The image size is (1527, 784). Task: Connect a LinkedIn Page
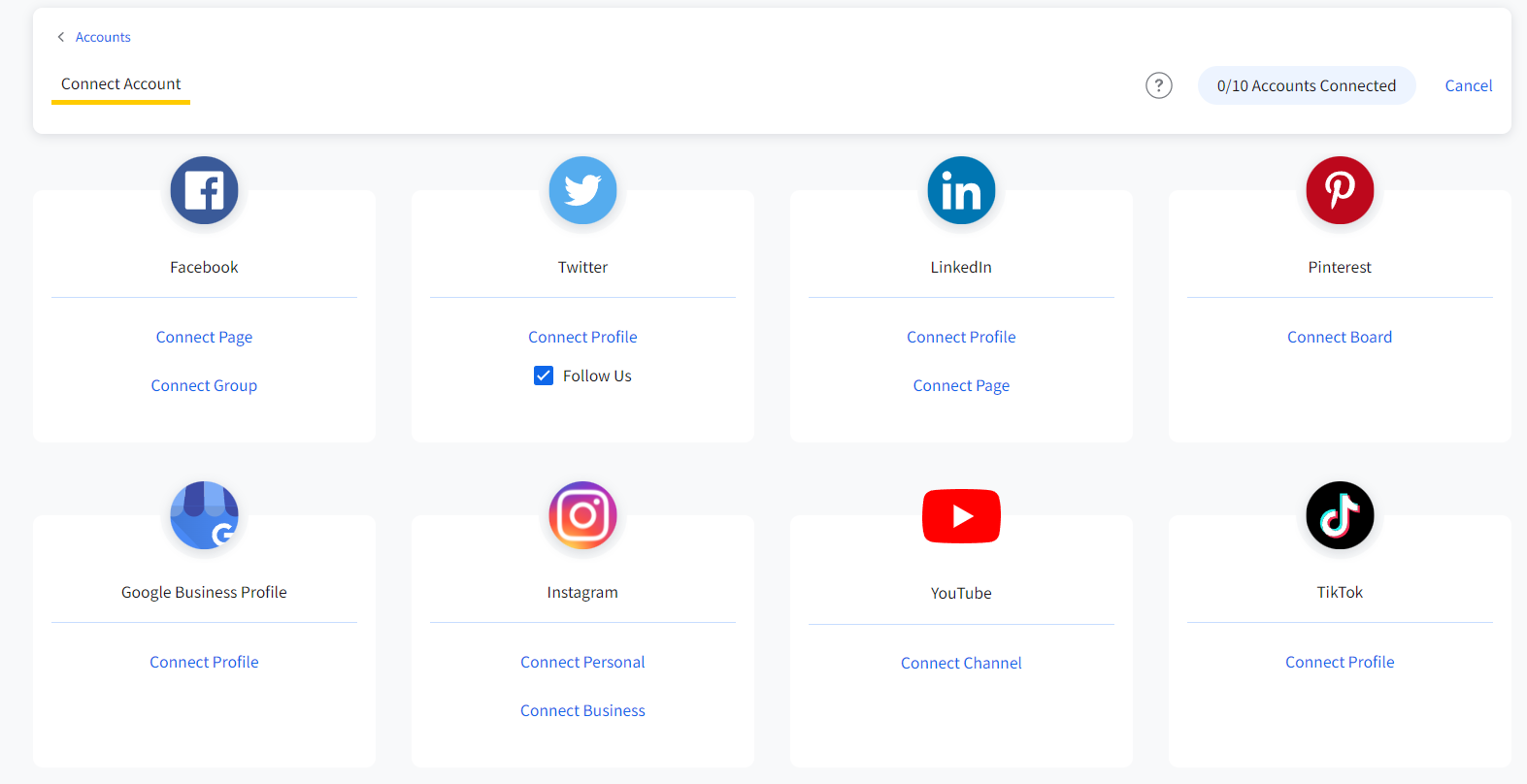[961, 385]
